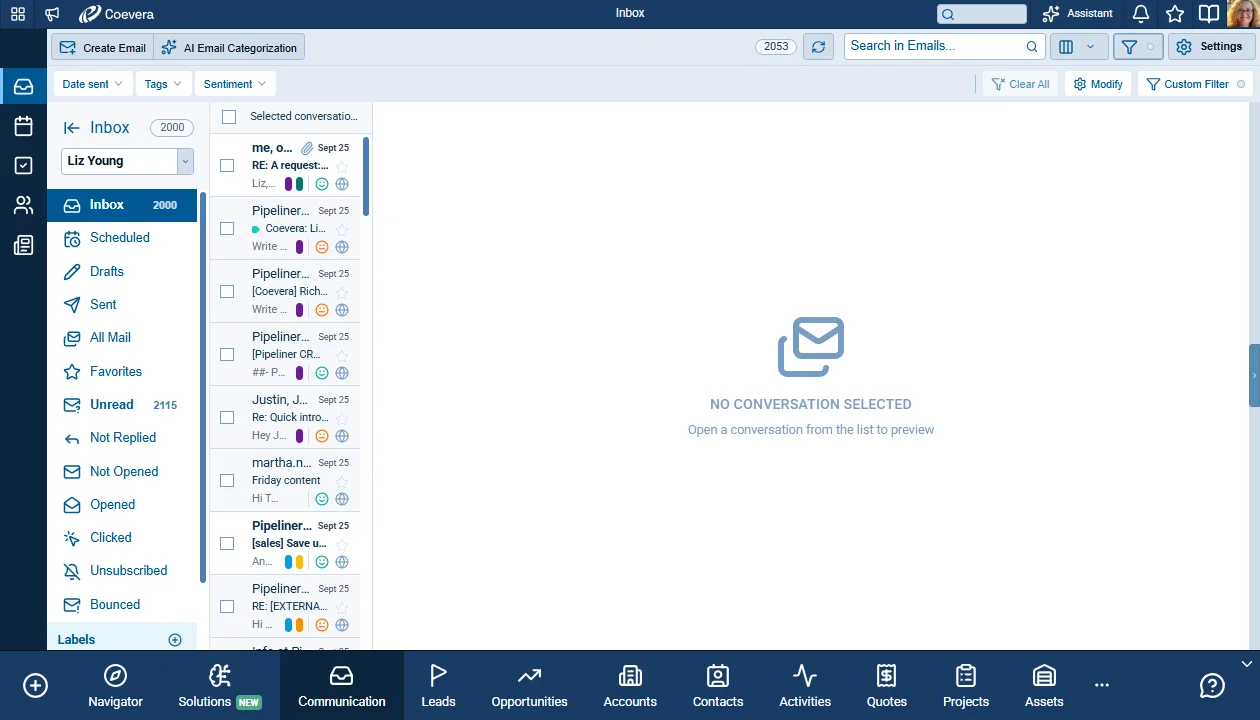Screen dimensions: 1260x720
Task: Open the notifications bell
Action: [x=1141, y=14]
